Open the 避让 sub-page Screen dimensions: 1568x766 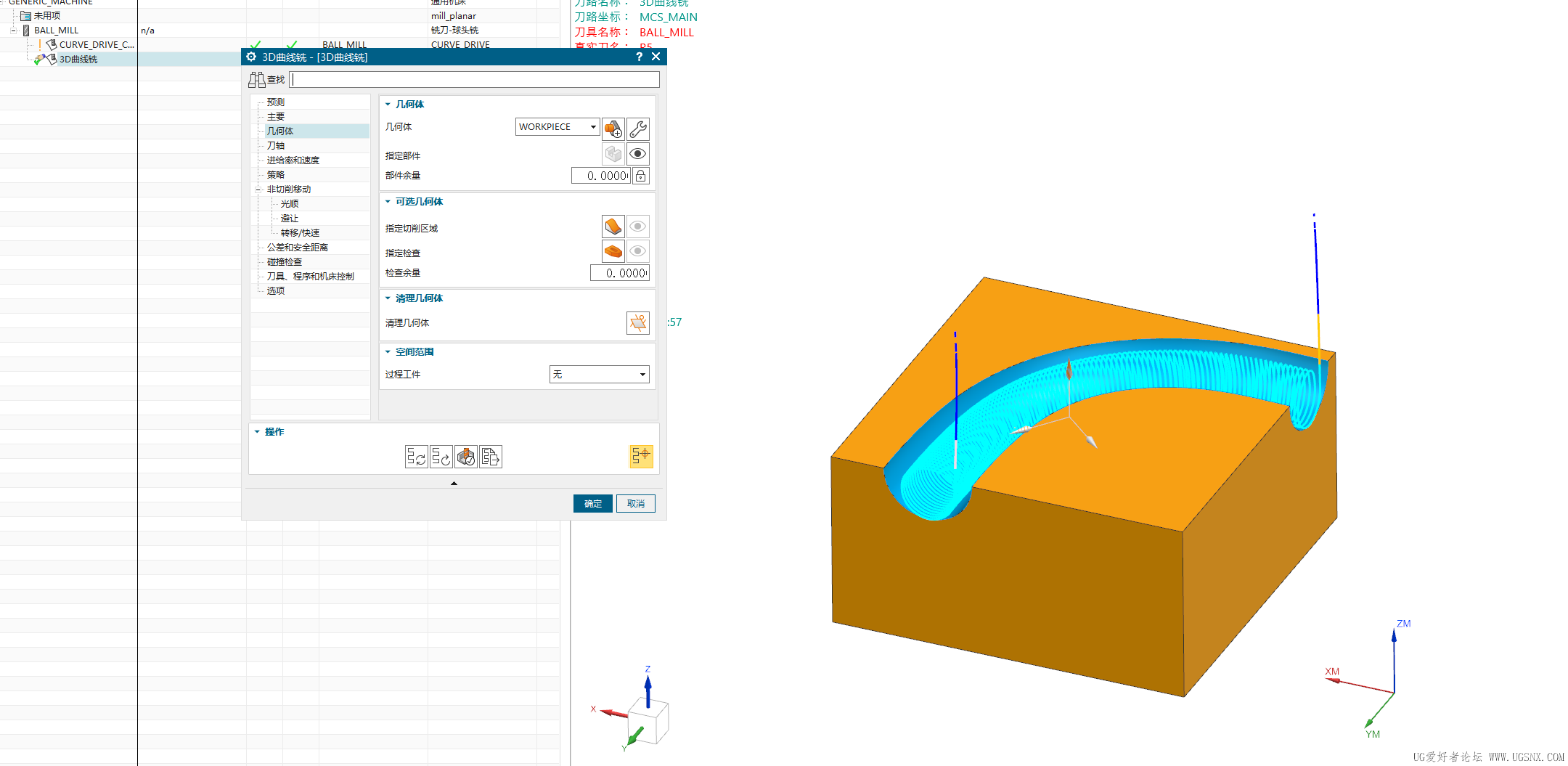click(290, 219)
